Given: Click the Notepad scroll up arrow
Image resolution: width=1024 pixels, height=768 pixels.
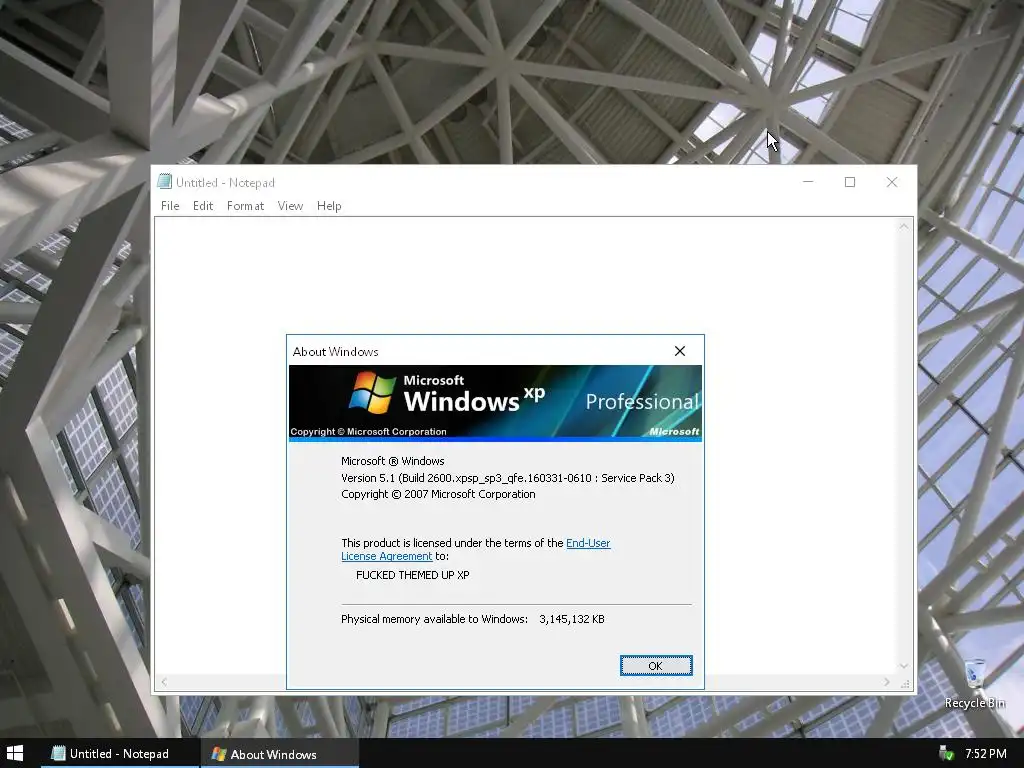Looking at the screenshot, I should pos(904,227).
